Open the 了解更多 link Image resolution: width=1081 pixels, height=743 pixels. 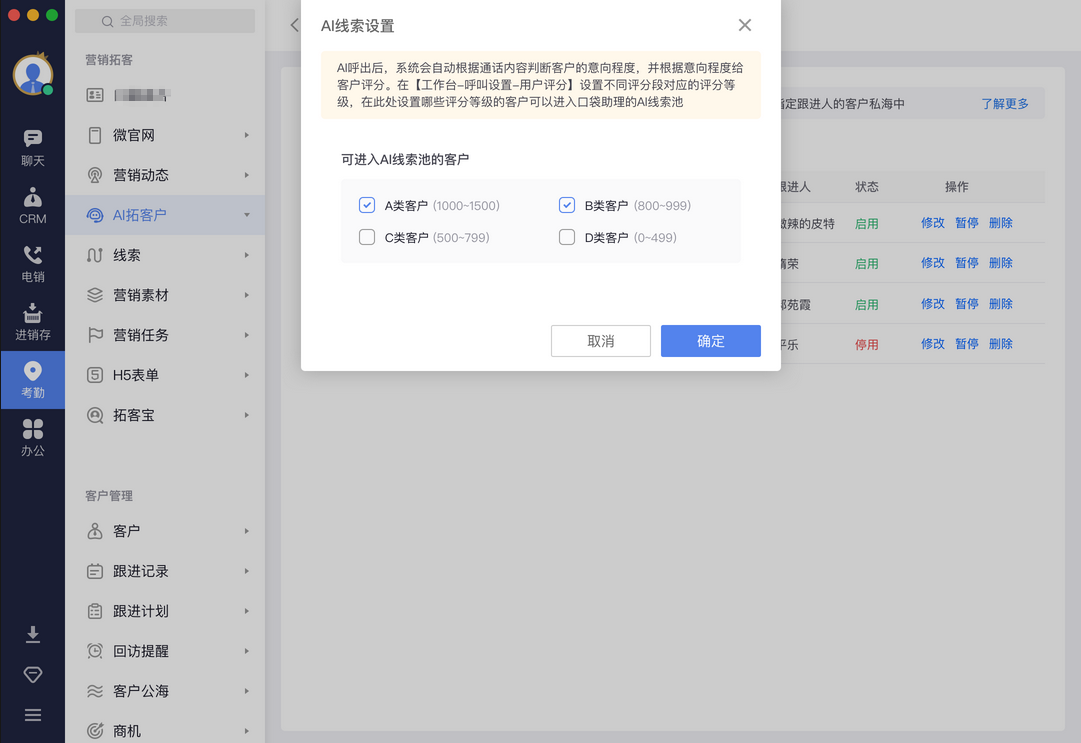coord(1004,104)
